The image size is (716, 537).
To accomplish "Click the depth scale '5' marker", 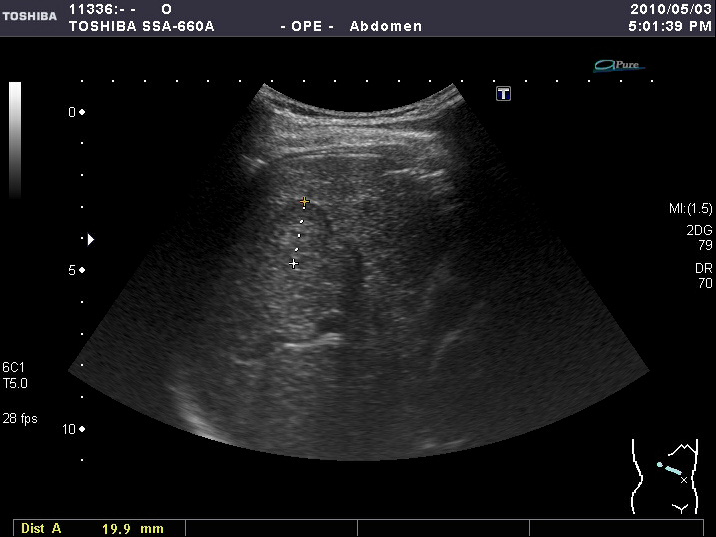I will click(76, 270).
